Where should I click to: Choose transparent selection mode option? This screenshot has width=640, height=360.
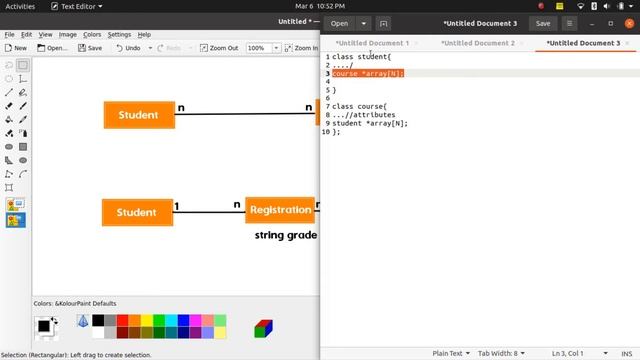[x=16, y=220]
